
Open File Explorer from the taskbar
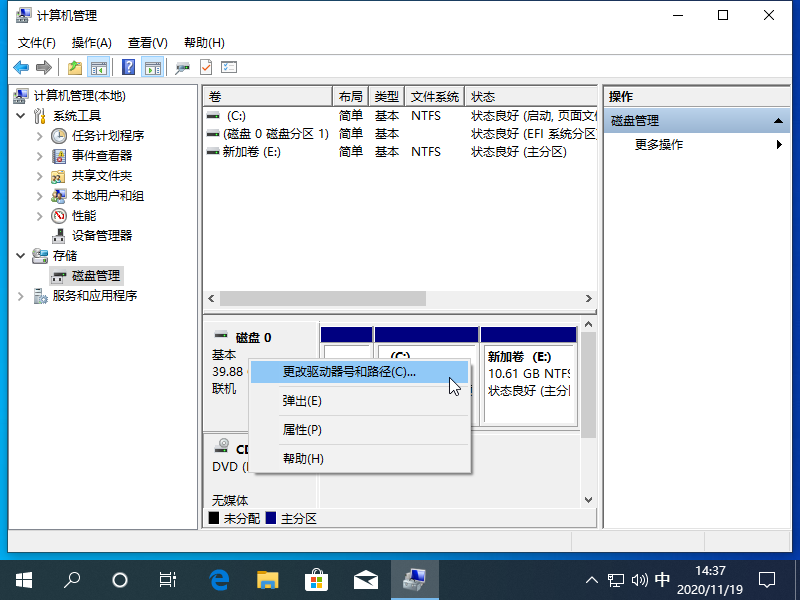click(x=267, y=580)
